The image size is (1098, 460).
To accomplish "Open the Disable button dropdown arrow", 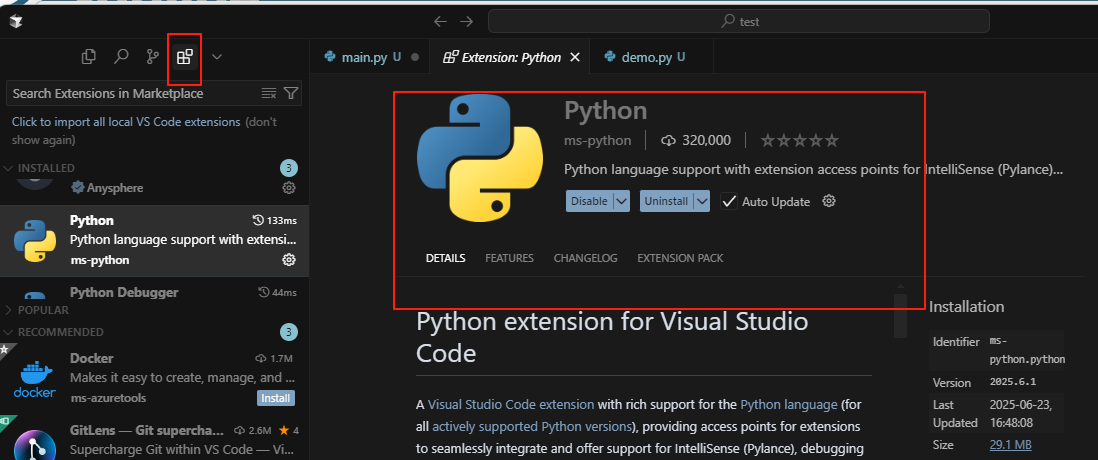I will tap(621, 201).
